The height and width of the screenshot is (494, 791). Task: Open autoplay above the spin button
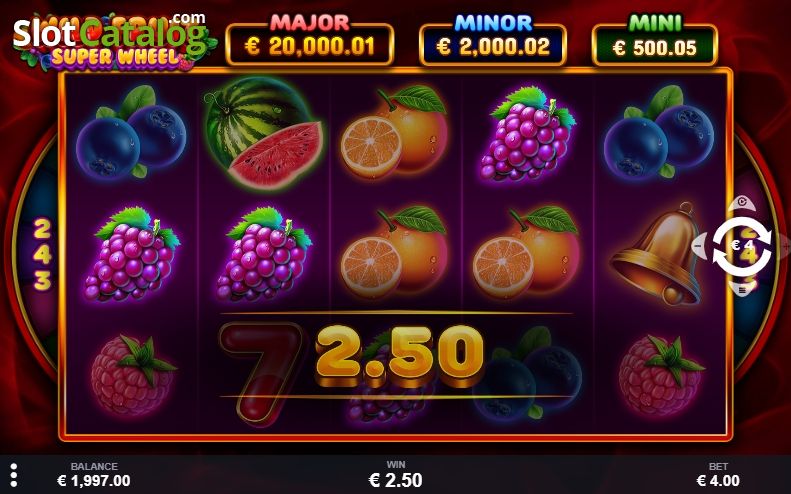click(742, 203)
